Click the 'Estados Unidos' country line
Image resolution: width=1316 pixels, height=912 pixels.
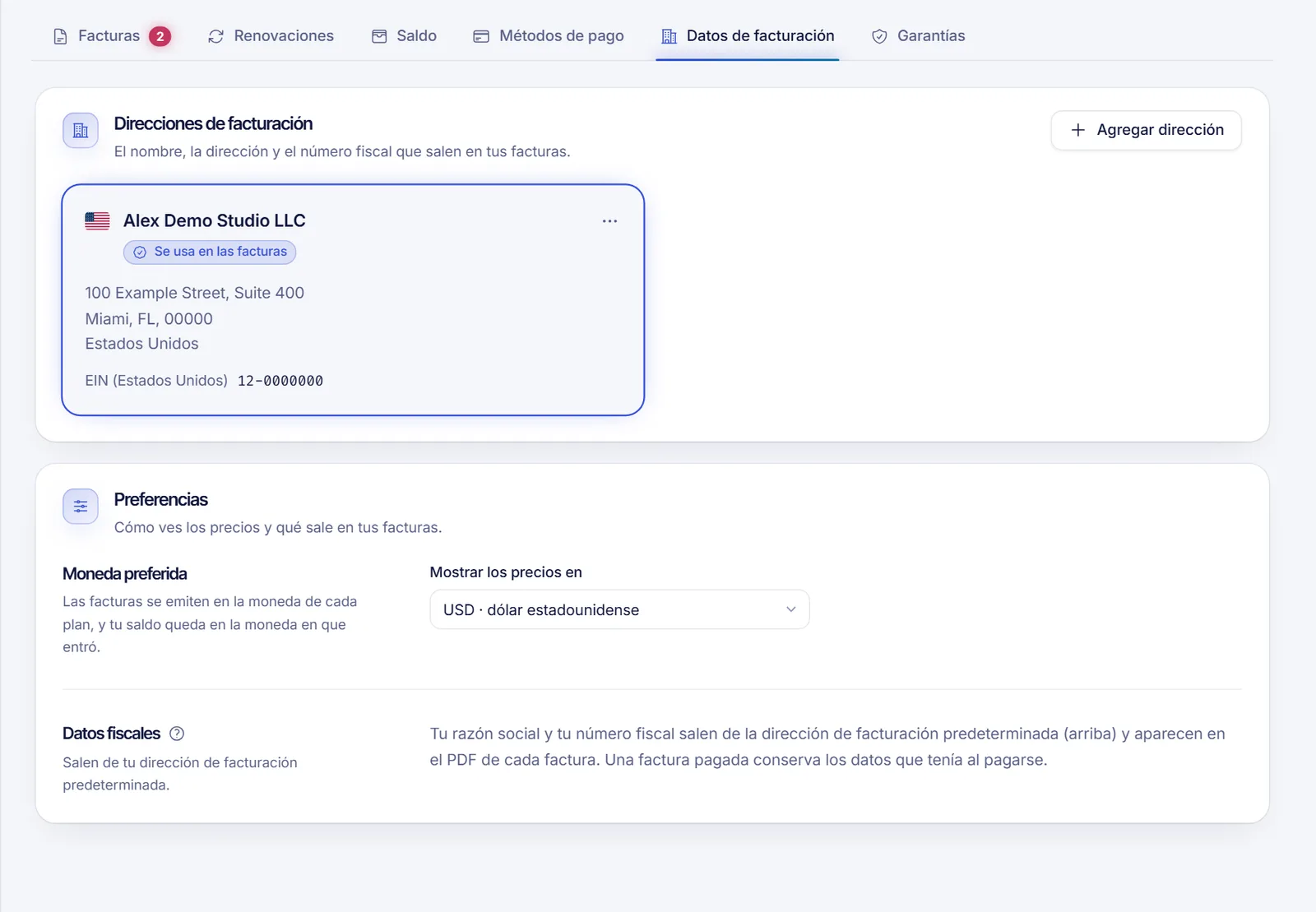tap(141, 344)
